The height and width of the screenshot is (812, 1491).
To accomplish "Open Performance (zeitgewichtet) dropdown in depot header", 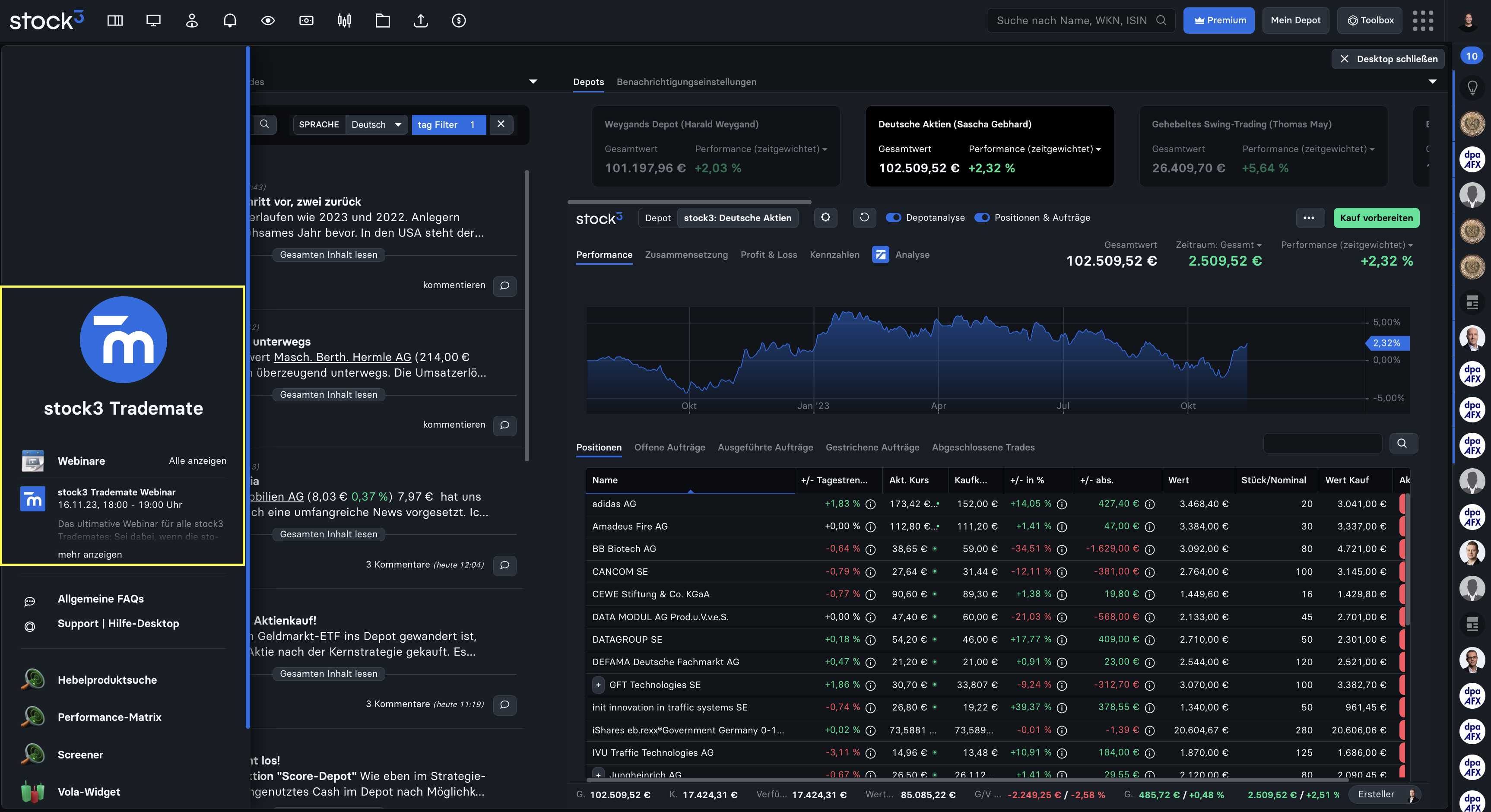I will click(x=1347, y=245).
